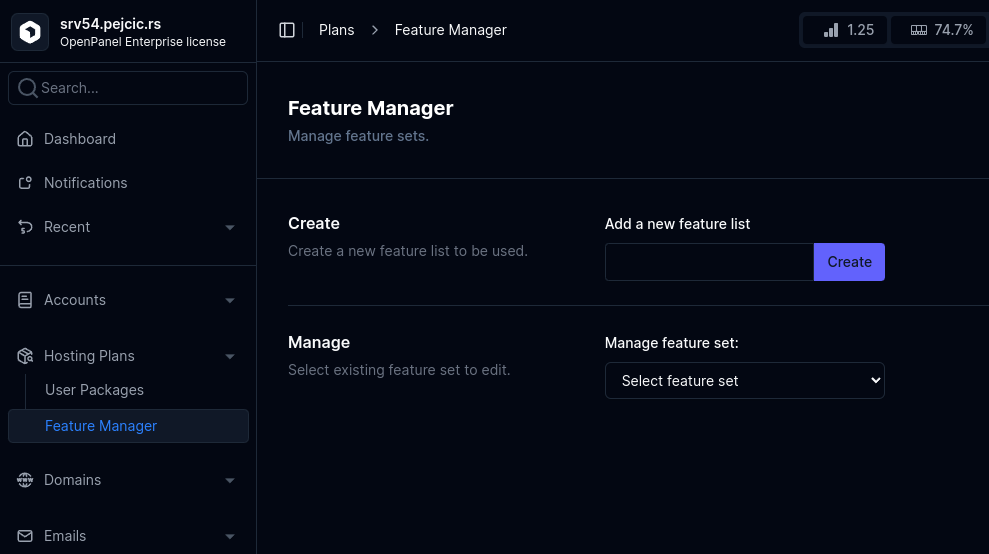Image resolution: width=989 pixels, height=554 pixels.
Task: Click the Feature Manager breadcrumb
Action: click(x=450, y=30)
